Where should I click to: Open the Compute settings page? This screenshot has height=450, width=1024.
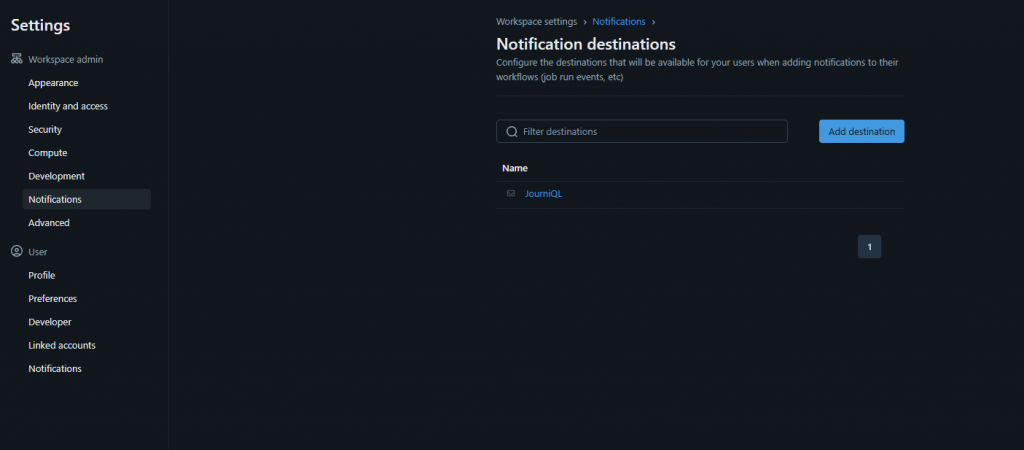pyautogui.click(x=48, y=153)
